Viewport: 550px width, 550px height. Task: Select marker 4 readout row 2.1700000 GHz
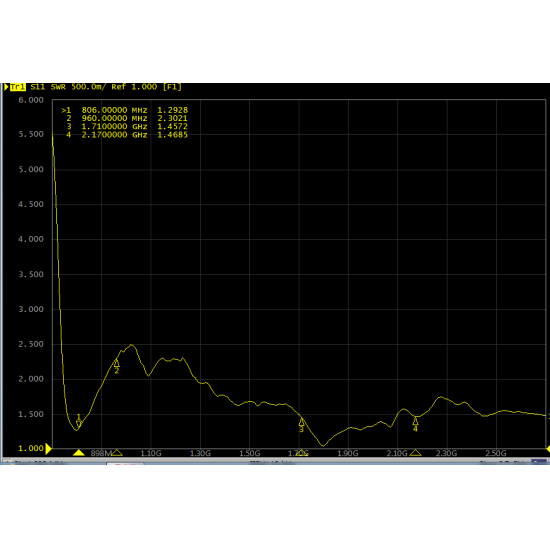125,135
